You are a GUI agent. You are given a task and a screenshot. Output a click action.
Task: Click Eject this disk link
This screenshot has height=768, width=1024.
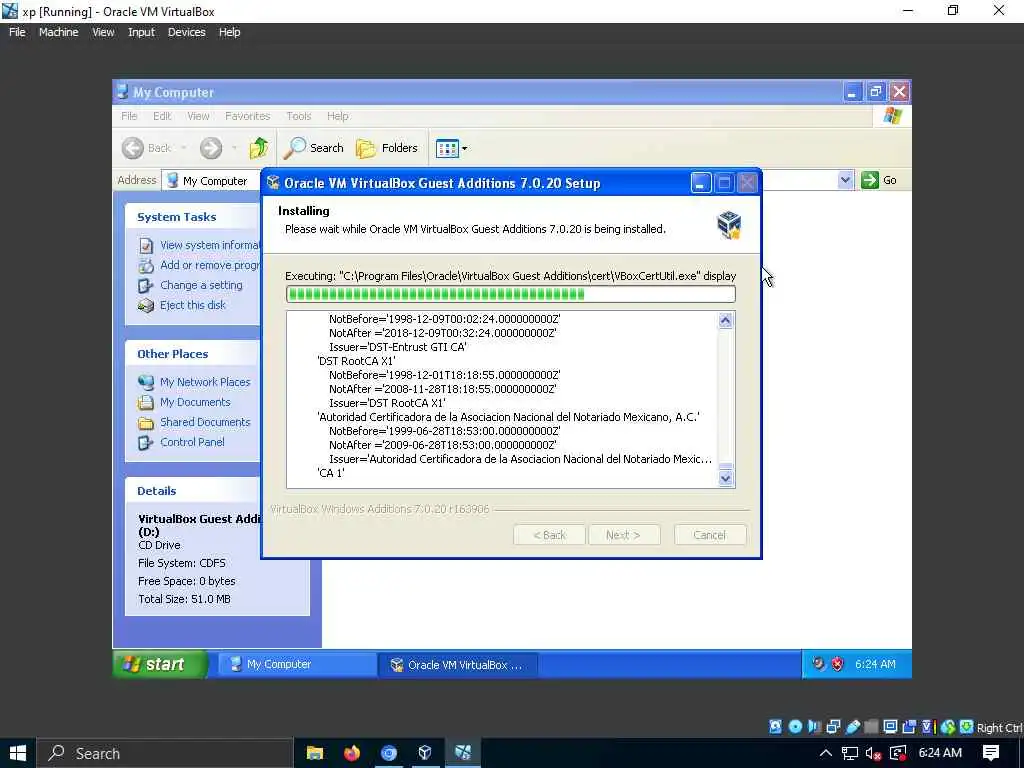(x=193, y=305)
